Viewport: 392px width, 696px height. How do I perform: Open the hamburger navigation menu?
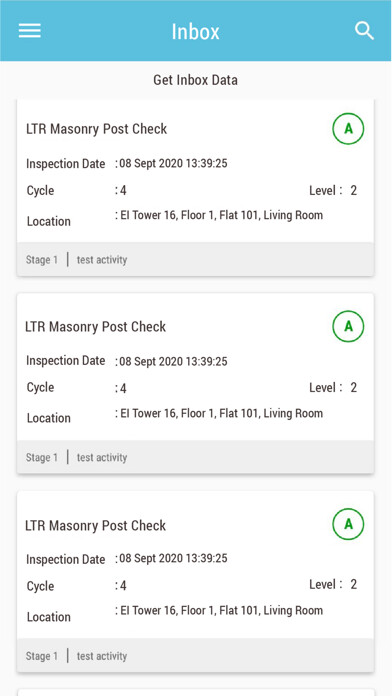(30, 31)
